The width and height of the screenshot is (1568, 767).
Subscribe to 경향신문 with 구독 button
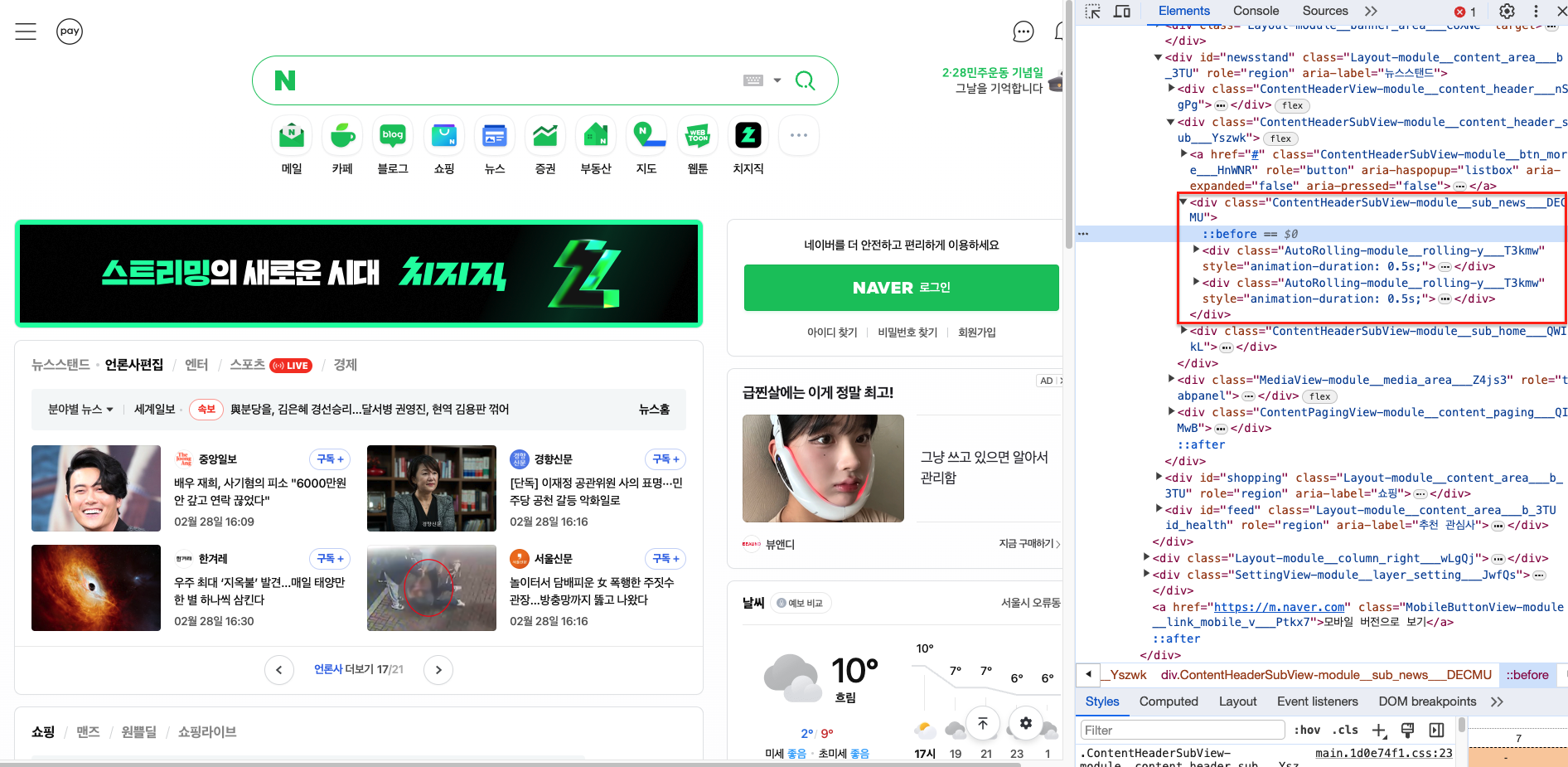click(x=665, y=459)
